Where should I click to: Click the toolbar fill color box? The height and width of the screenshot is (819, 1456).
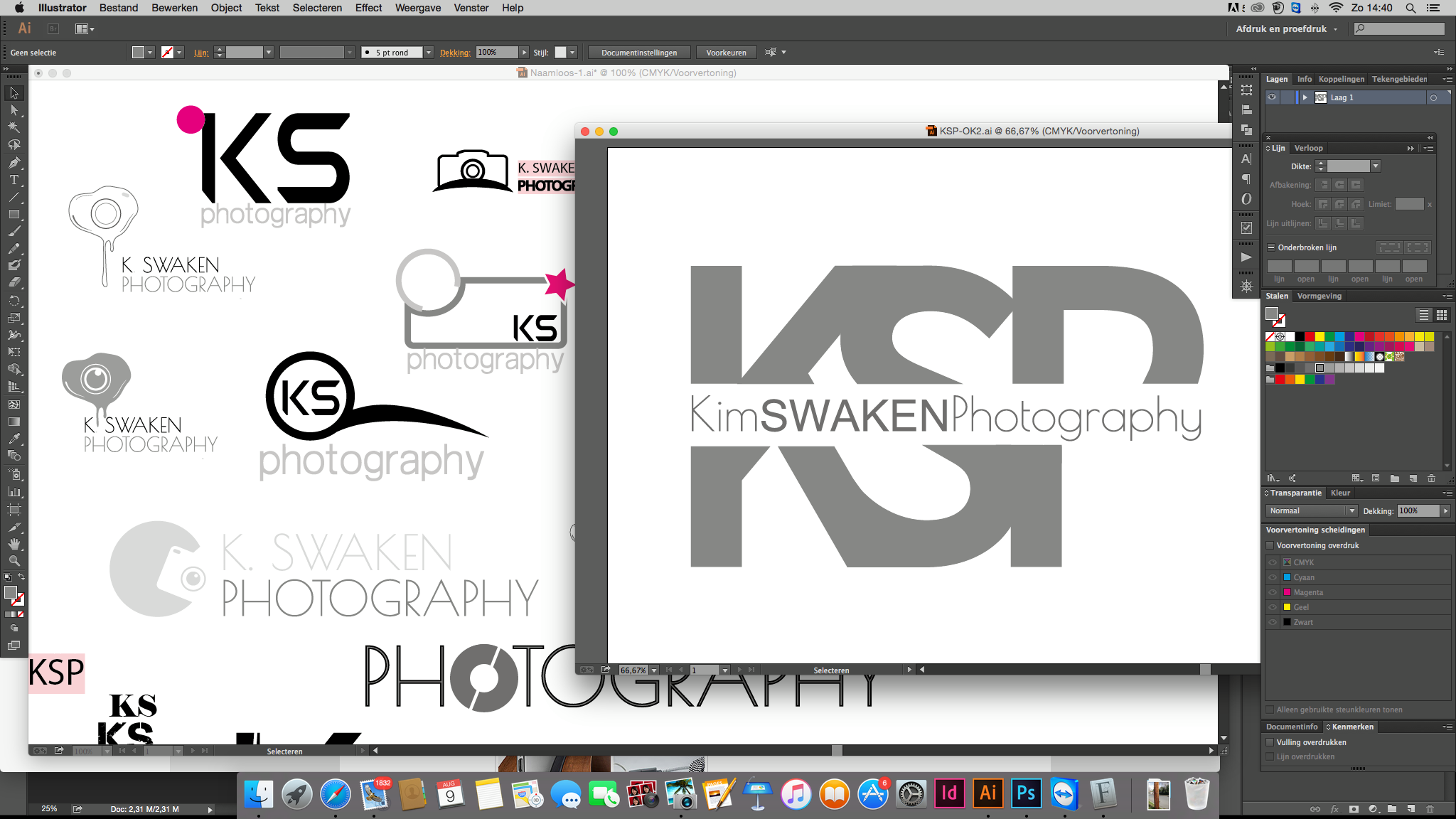click(x=10, y=592)
